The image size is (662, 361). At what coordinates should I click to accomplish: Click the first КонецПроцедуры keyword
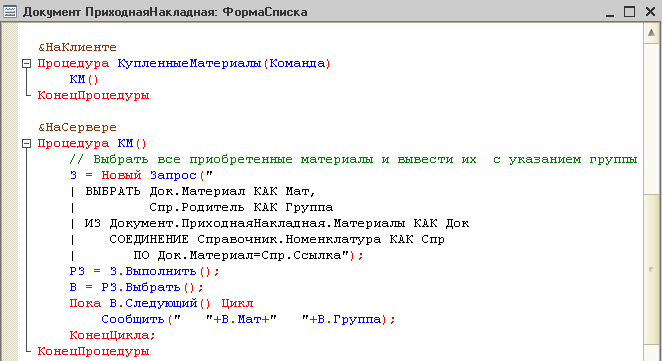[x=93, y=95]
